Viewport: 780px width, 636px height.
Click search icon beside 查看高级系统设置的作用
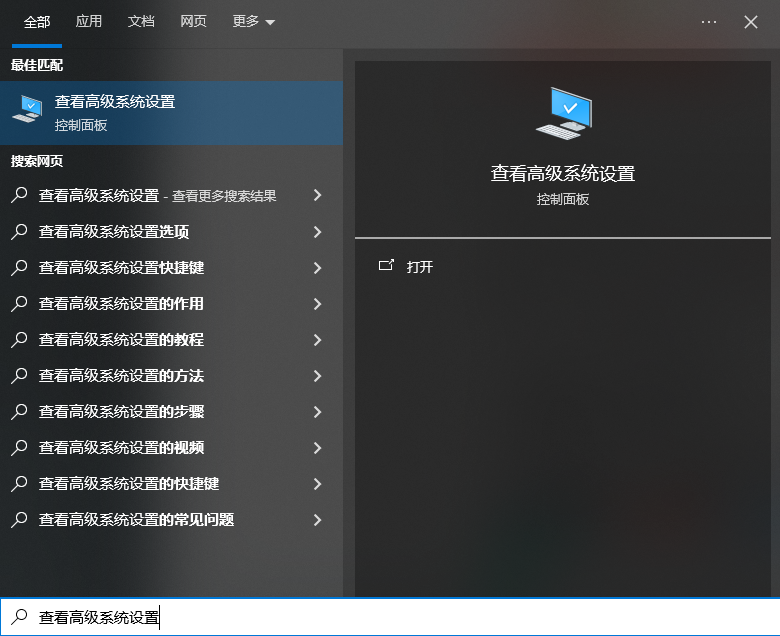(19, 303)
